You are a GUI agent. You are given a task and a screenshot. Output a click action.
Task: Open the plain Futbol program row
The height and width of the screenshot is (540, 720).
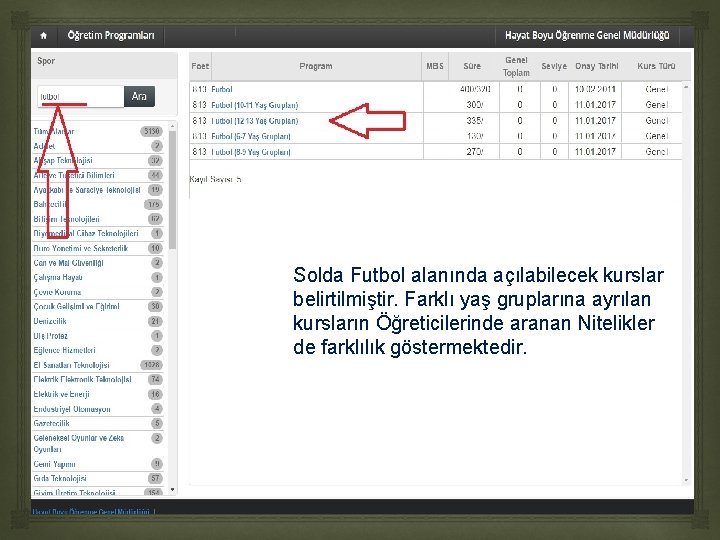[222, 89]
